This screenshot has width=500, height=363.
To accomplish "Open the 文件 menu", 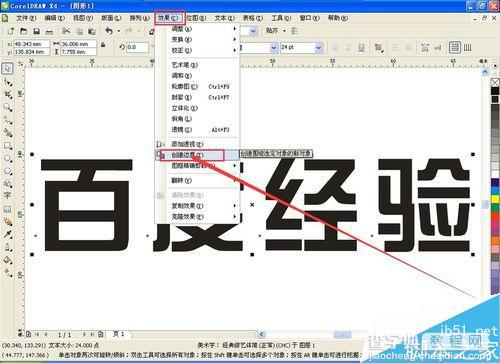I will click(26, 18).
